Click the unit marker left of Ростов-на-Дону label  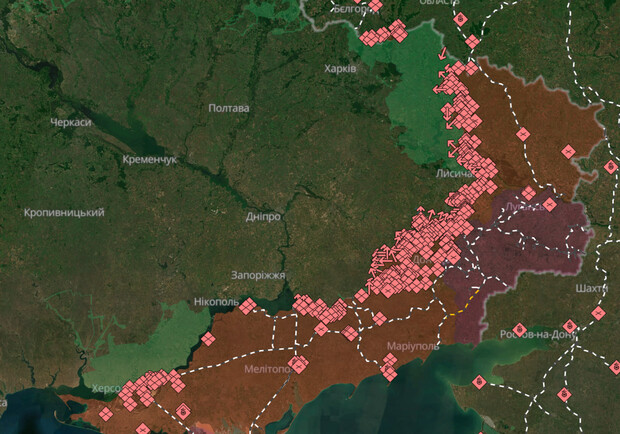pos(519,331)
